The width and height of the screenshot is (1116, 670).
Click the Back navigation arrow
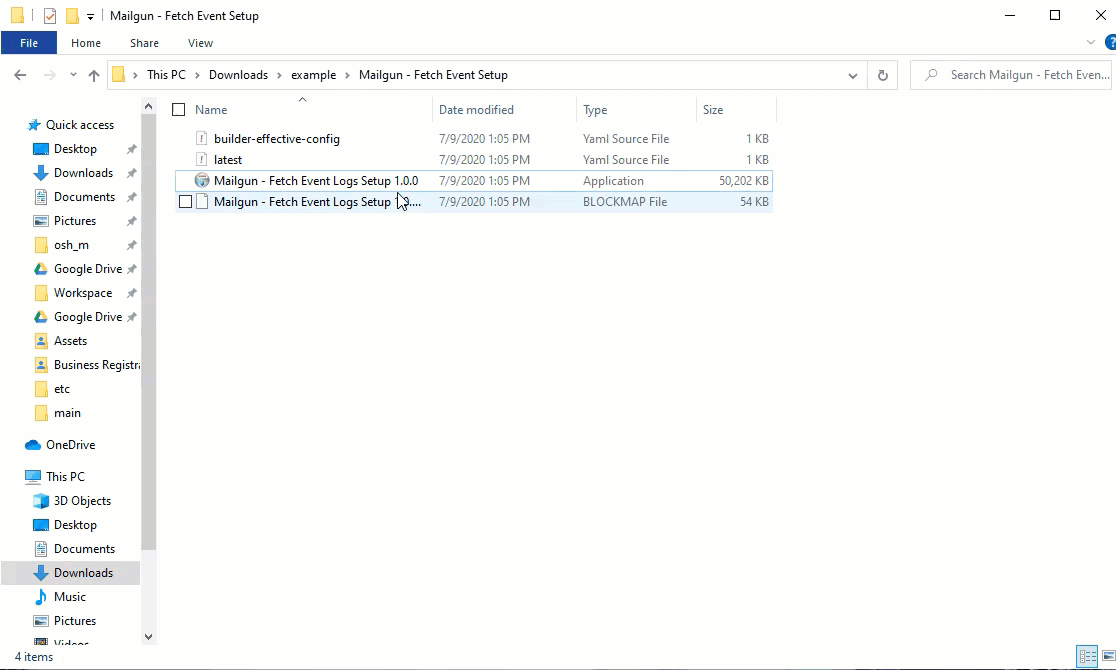pos(20,75)
